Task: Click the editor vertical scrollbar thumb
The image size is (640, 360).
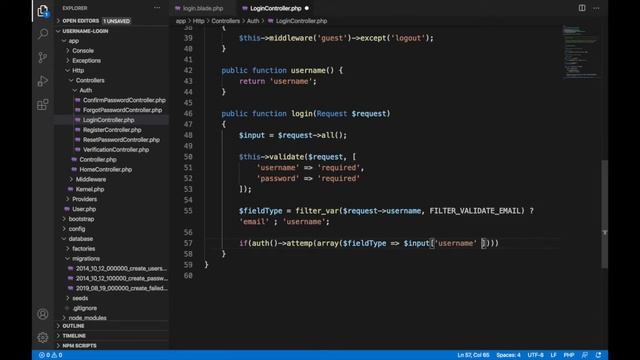Action: [604, 214]
